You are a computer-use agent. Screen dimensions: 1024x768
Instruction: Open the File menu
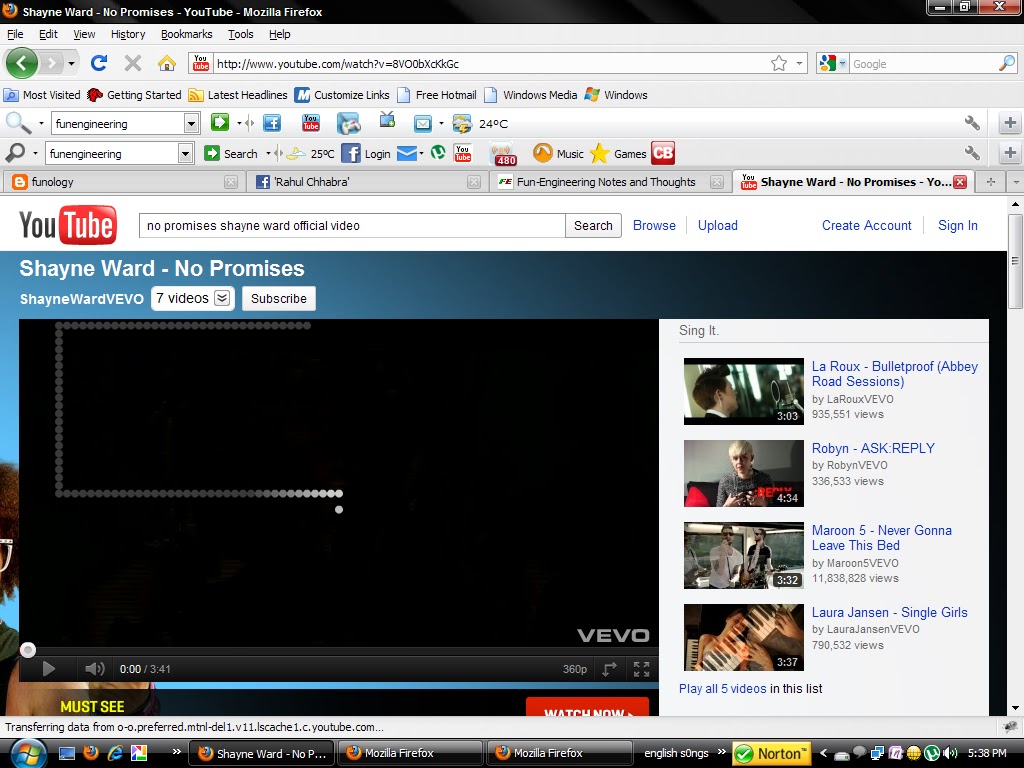coord(15,34)
